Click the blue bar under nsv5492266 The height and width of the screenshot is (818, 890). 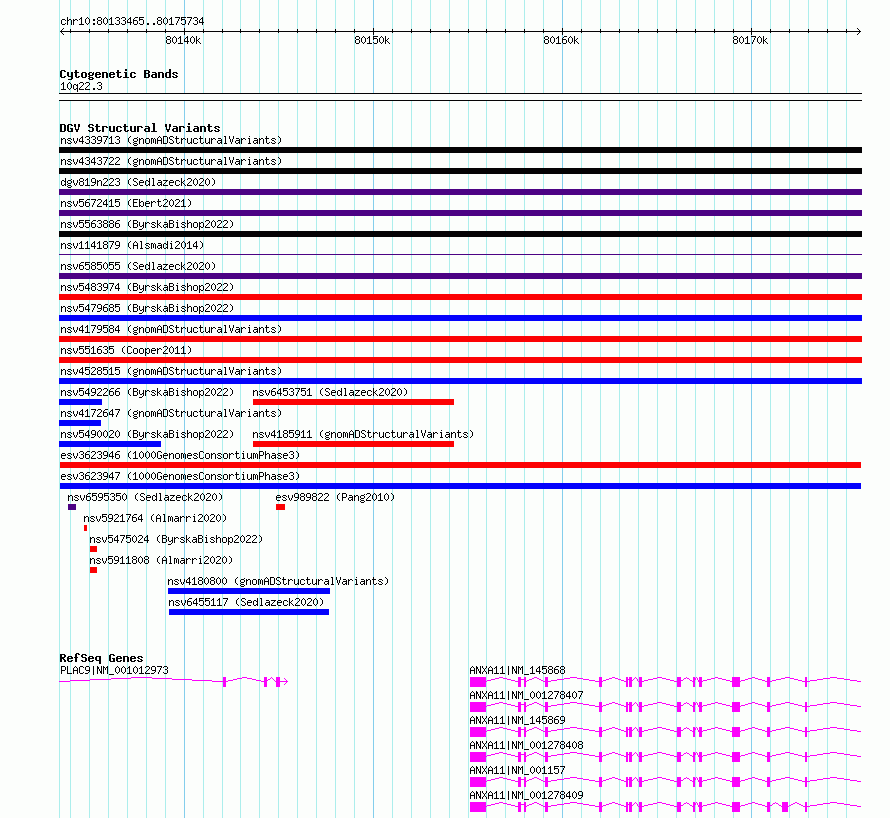click(81, 402)
